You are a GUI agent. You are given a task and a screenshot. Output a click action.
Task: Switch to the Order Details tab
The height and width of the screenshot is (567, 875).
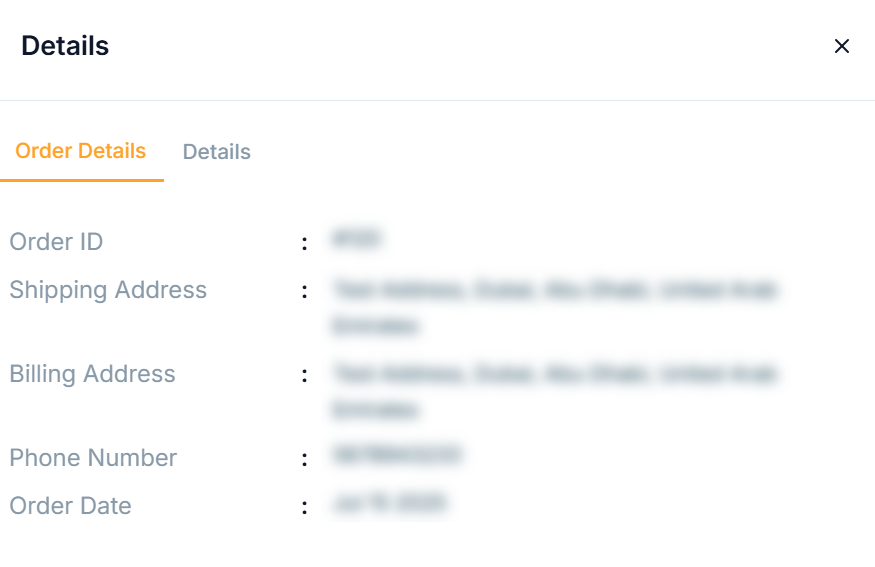point(81,151)
